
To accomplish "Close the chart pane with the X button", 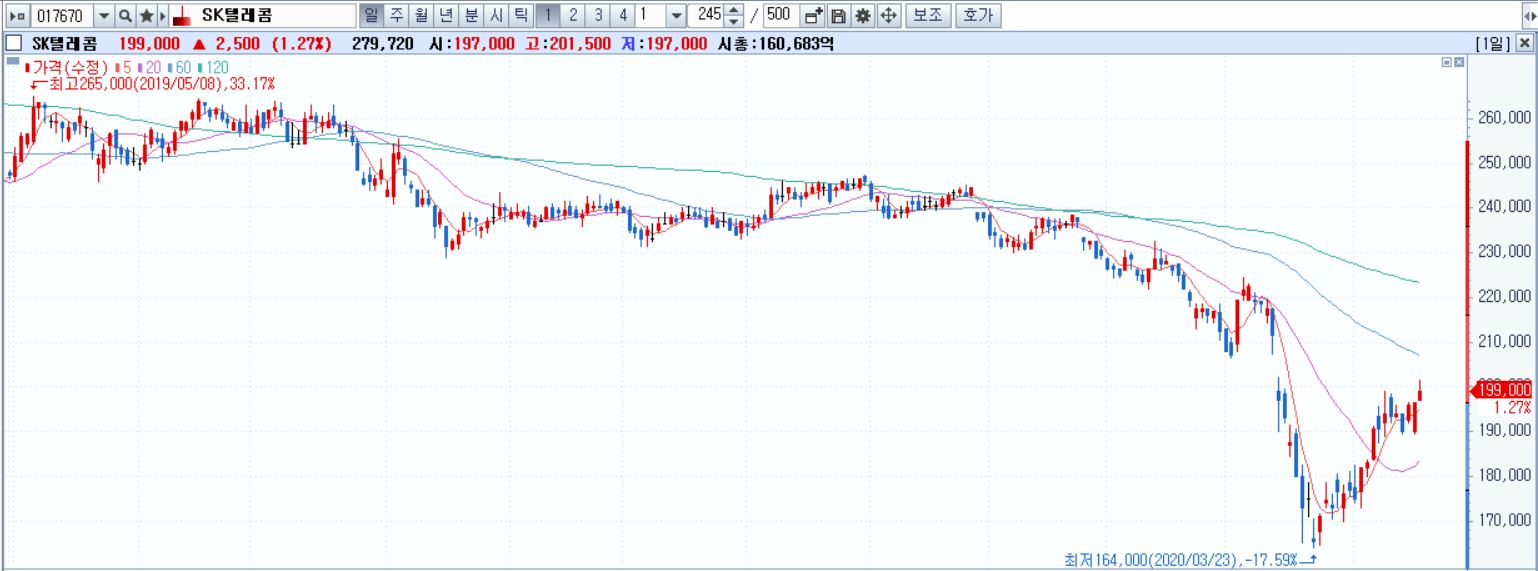I will pos(1524,43).
